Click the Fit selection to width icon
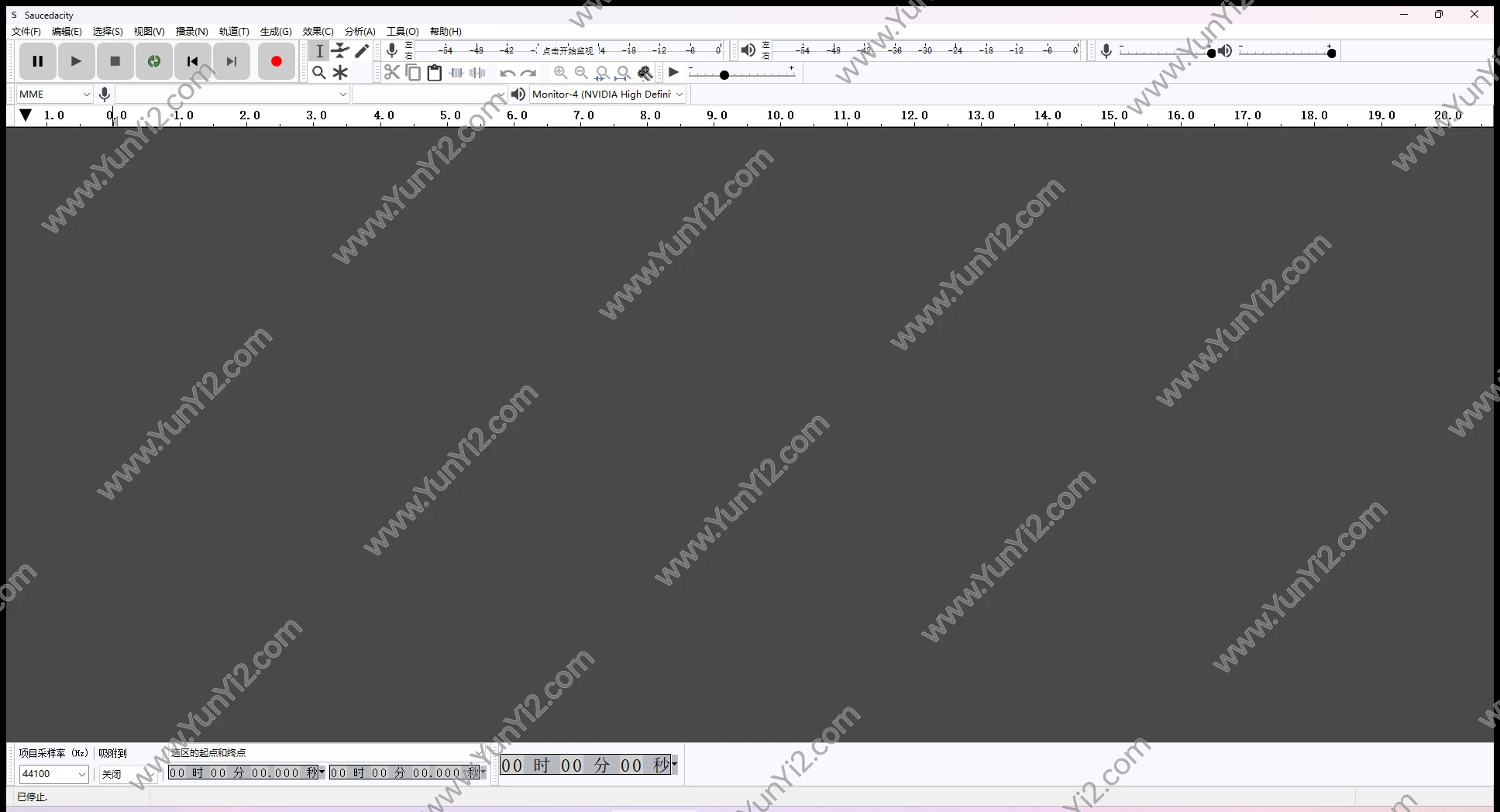Screen dimensions: 1500x812 [x=602, y=73]
